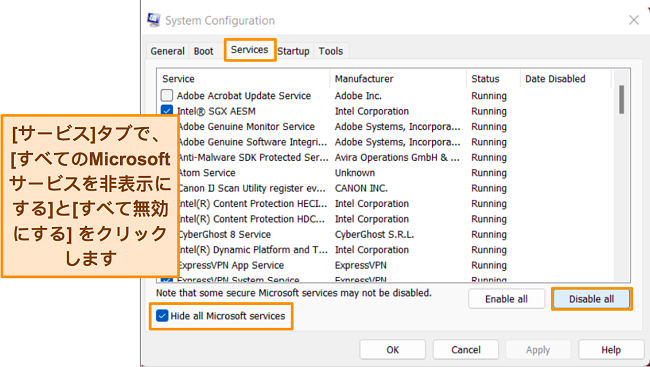Switch to the Boot tab

tap(204, 51)
